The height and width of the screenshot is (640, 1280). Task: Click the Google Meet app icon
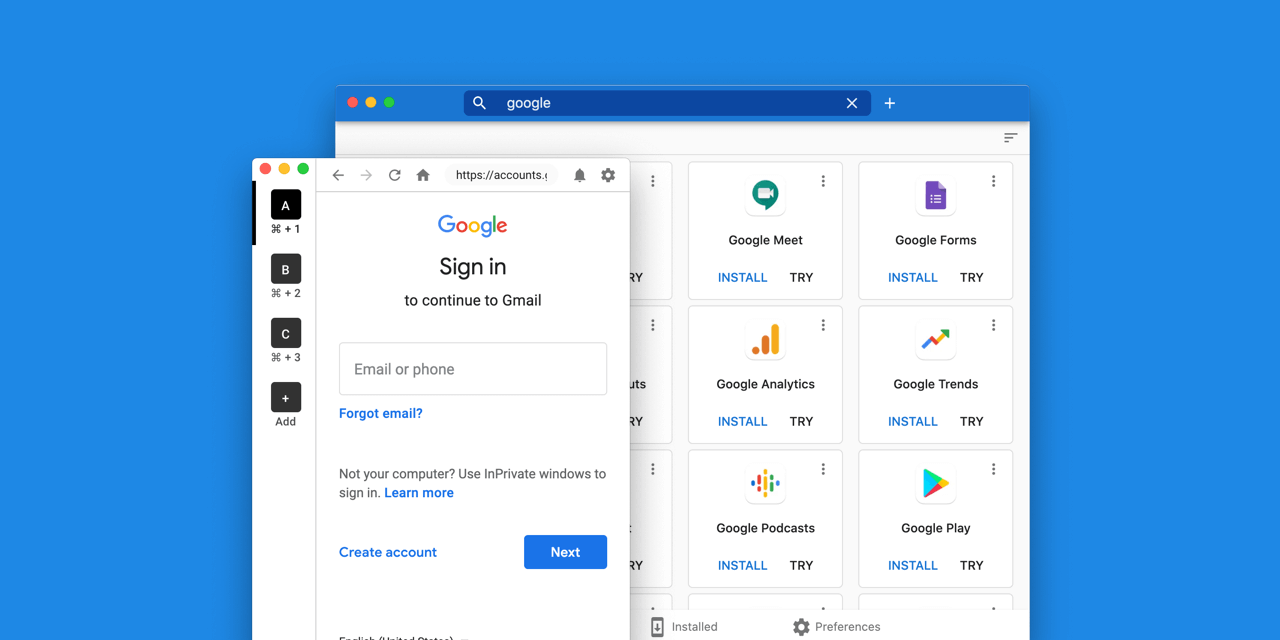tap(766, 196)
